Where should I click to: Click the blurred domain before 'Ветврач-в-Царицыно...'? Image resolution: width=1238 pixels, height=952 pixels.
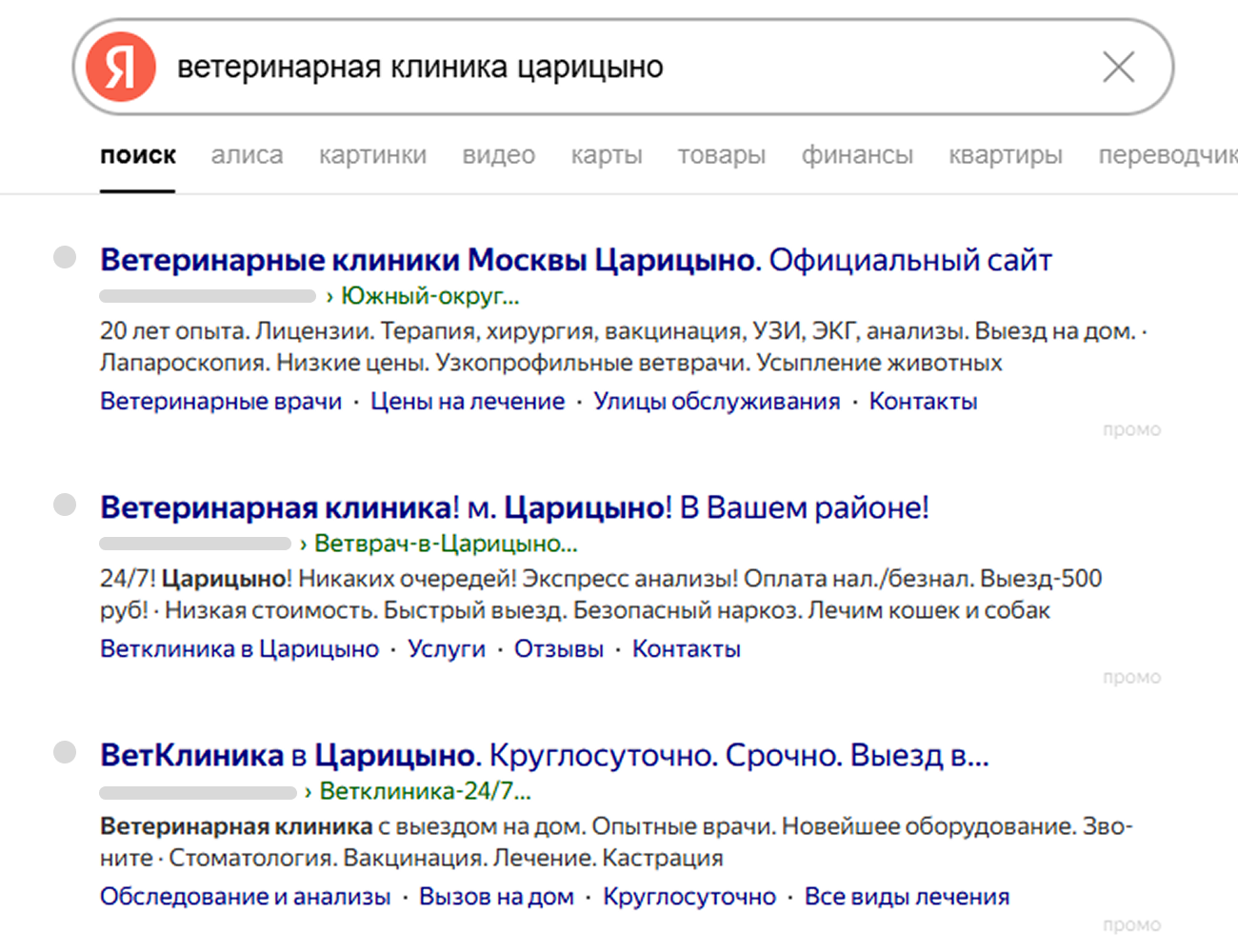195,544
